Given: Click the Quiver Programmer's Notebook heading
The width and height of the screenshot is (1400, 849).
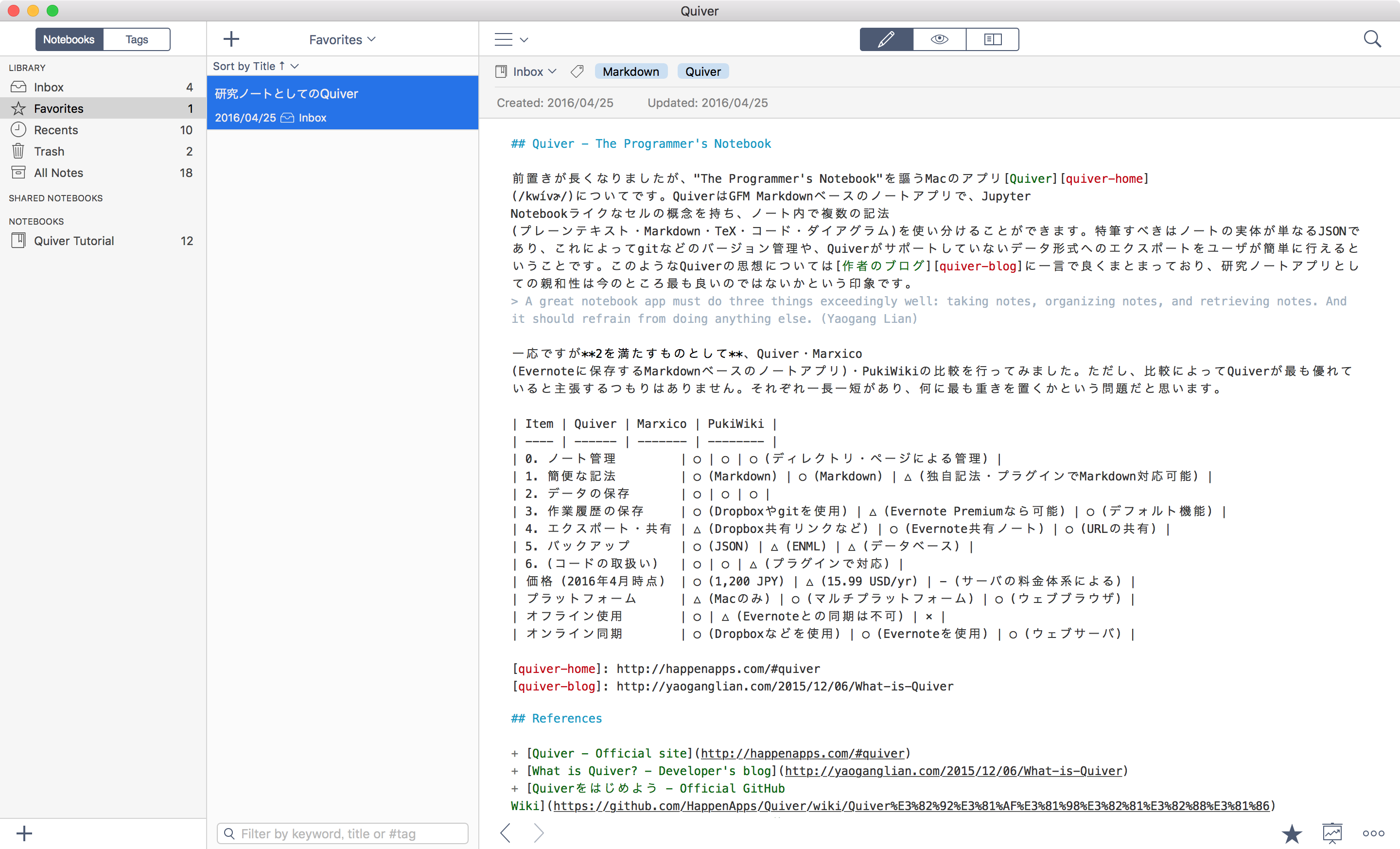Looking at the screenshot, I should click(x=640, y=144).
